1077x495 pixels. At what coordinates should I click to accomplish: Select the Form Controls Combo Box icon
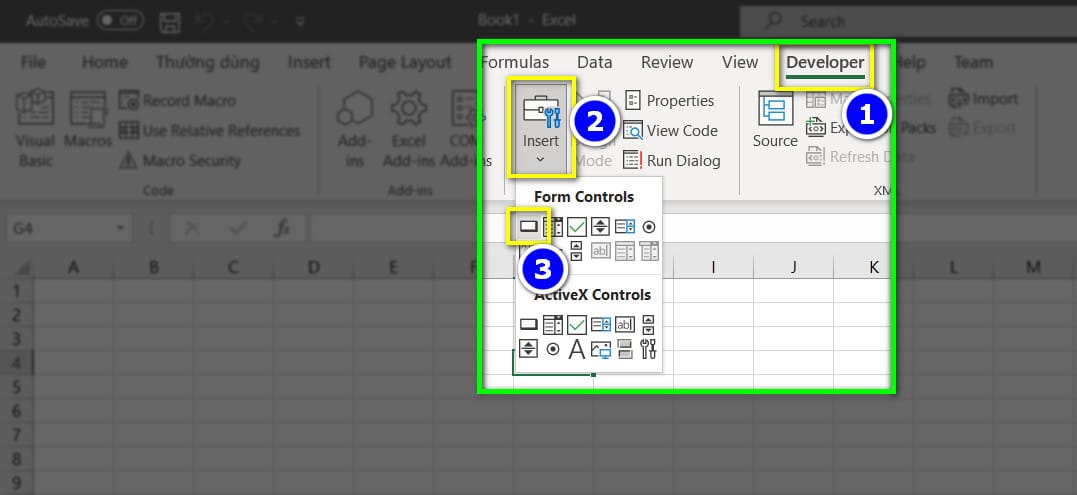click(552, 227)
